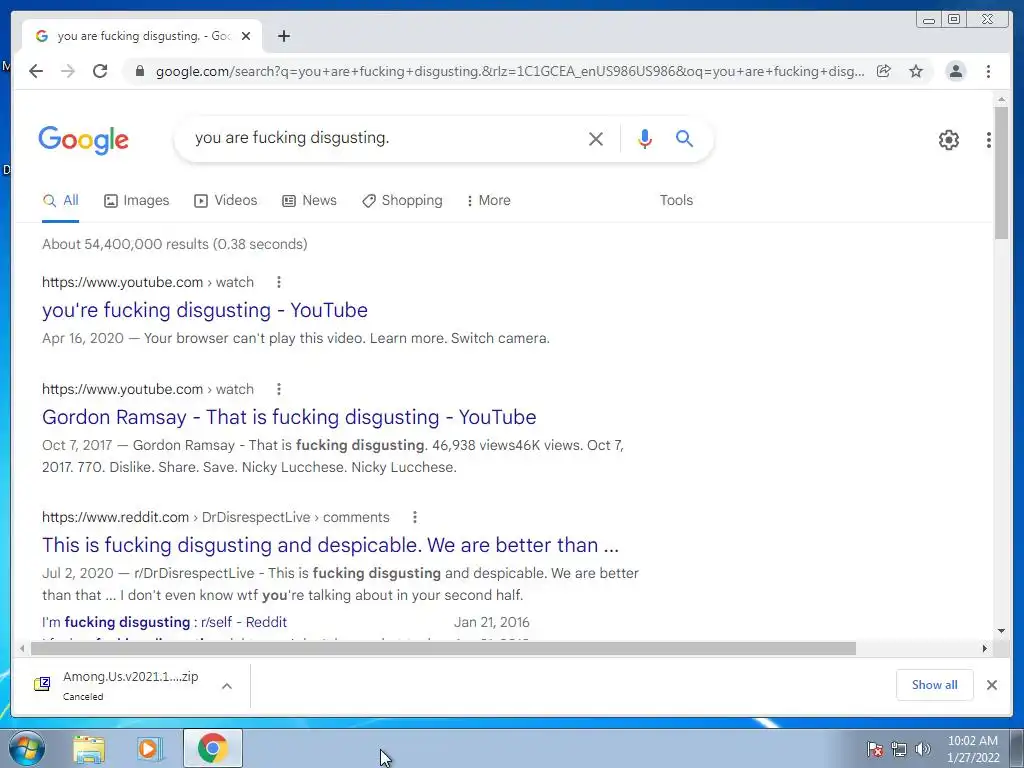The height and width of the screenshot is (768, 1024).
Task: Close the downloads bar
Action: [992, 685]
